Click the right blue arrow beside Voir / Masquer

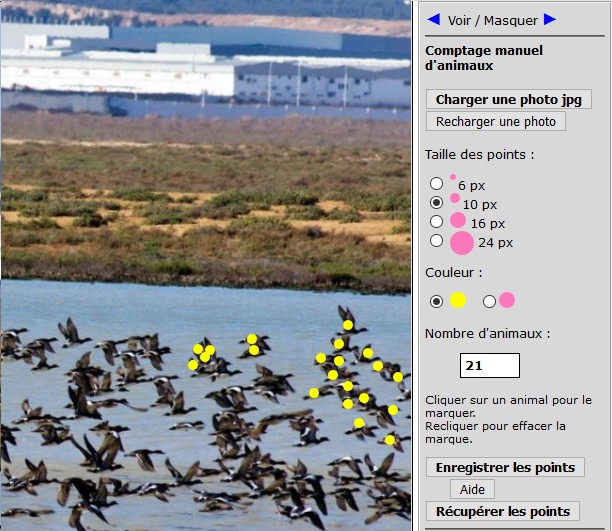tap(550, 19)
